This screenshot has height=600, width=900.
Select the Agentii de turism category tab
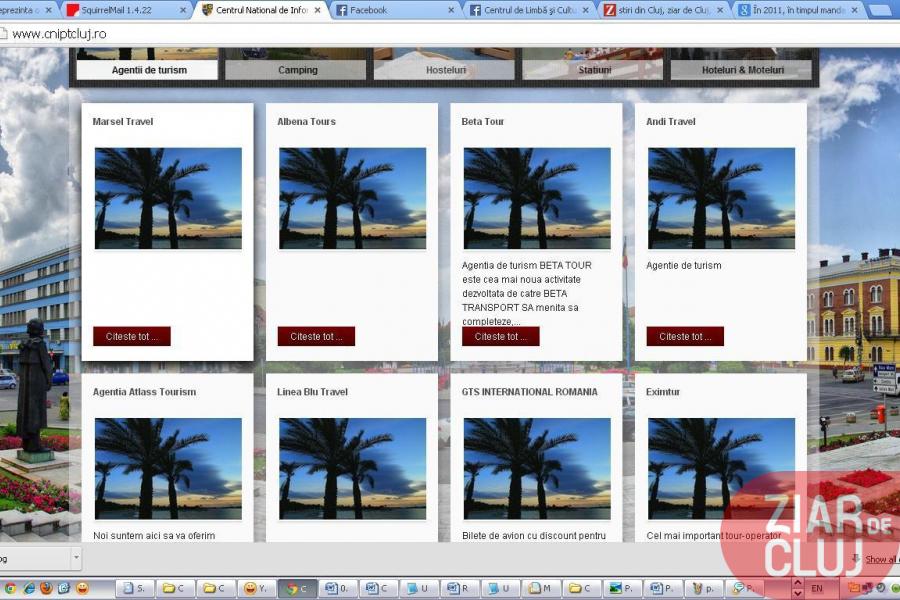149,70
